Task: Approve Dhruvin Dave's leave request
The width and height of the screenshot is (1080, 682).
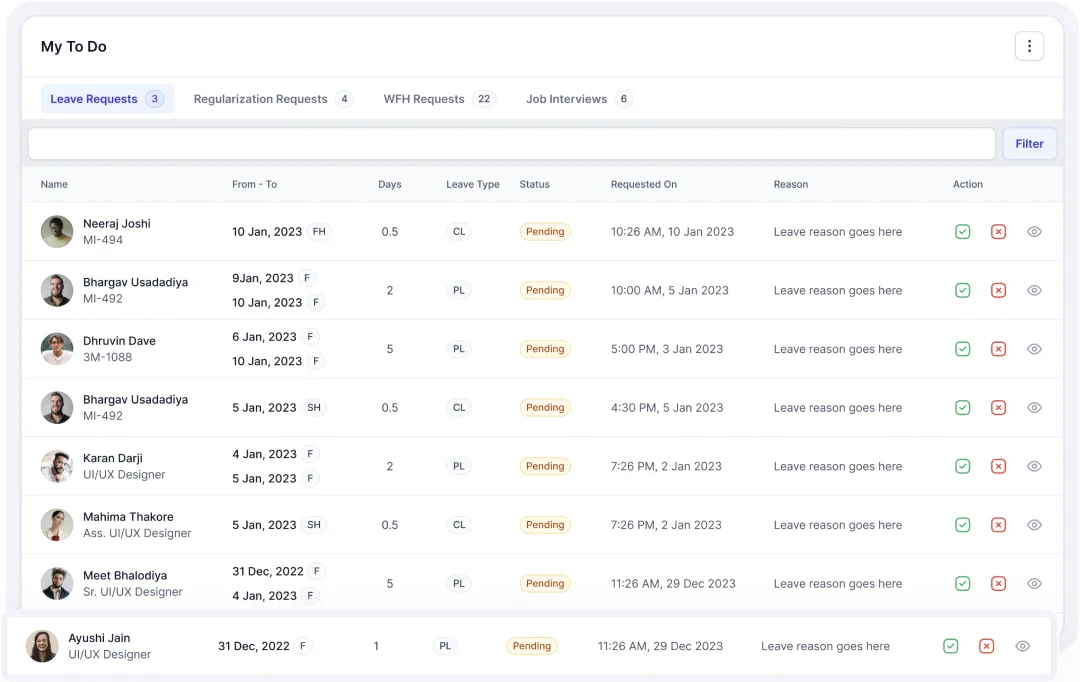Action: click(x=962, y=349)
